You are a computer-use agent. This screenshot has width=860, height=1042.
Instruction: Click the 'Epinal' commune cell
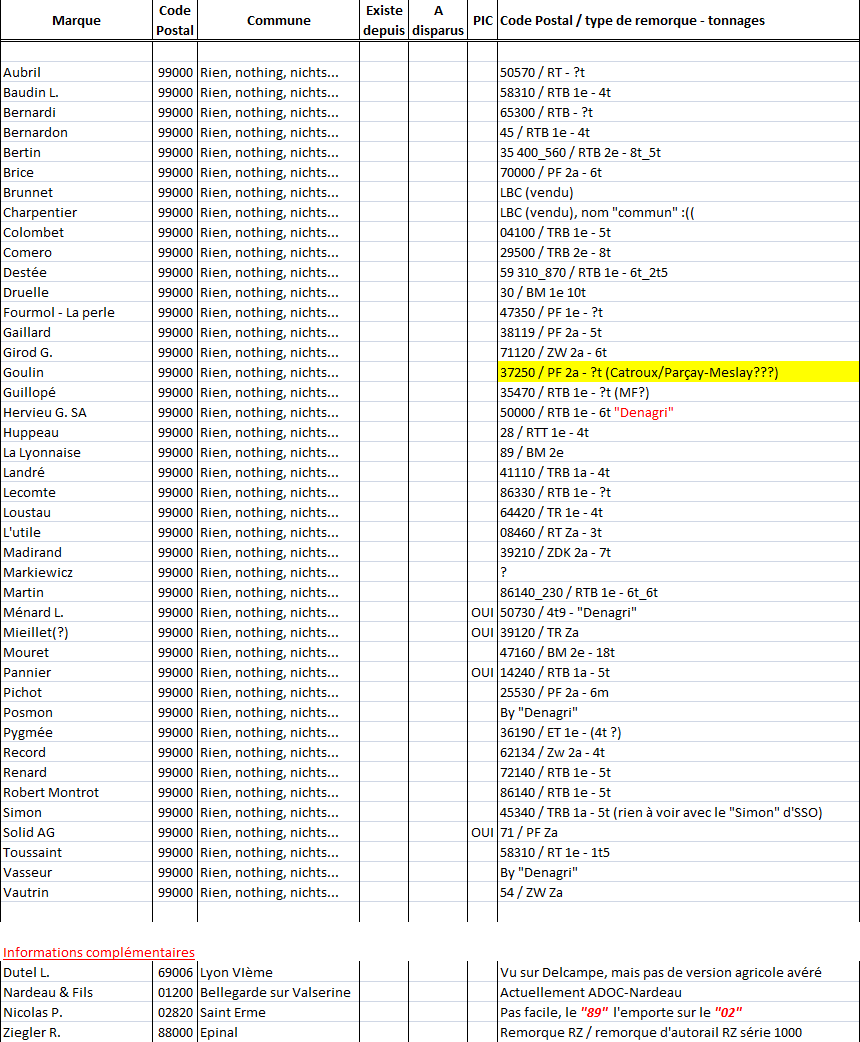click(x=278, y=1032)
